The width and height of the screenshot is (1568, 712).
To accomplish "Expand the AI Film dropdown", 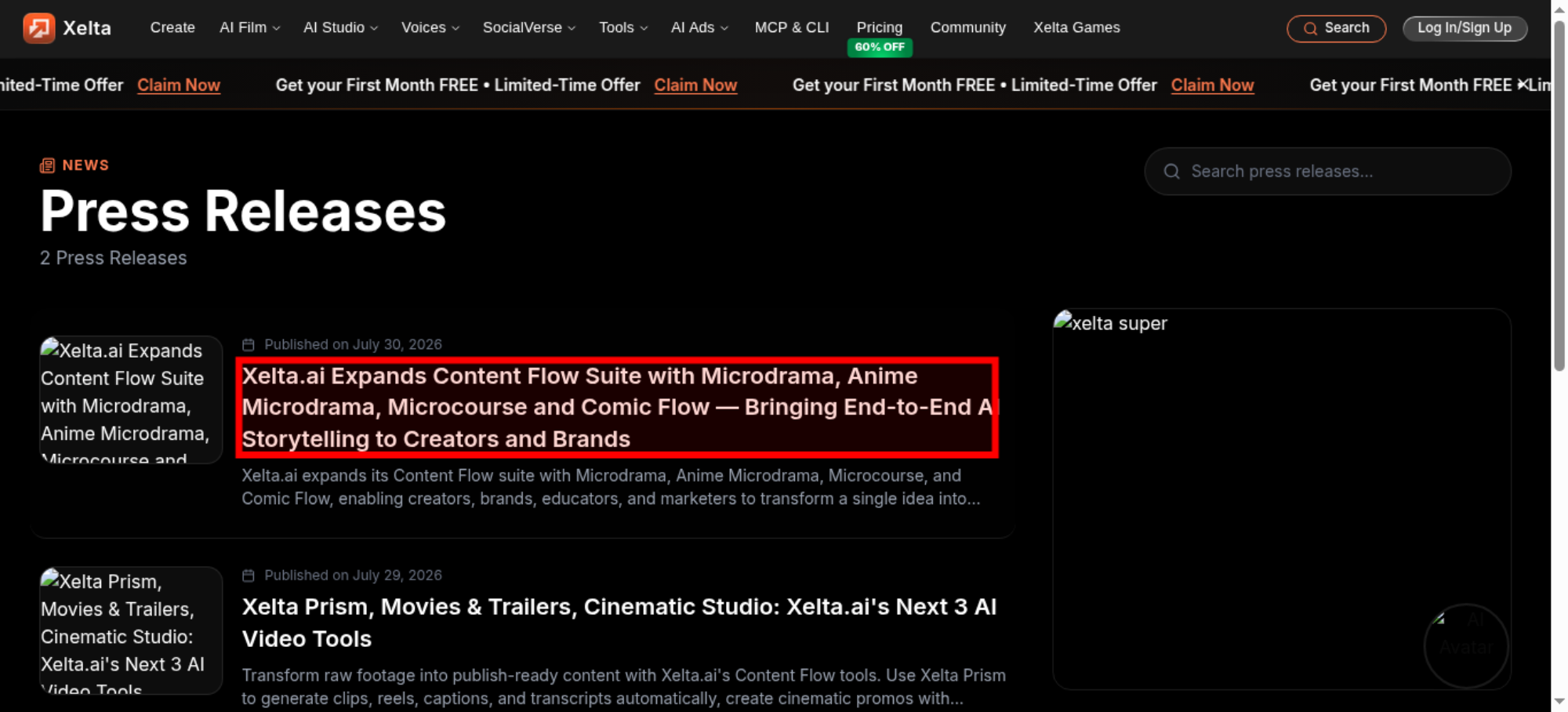I will click(250, 27).
